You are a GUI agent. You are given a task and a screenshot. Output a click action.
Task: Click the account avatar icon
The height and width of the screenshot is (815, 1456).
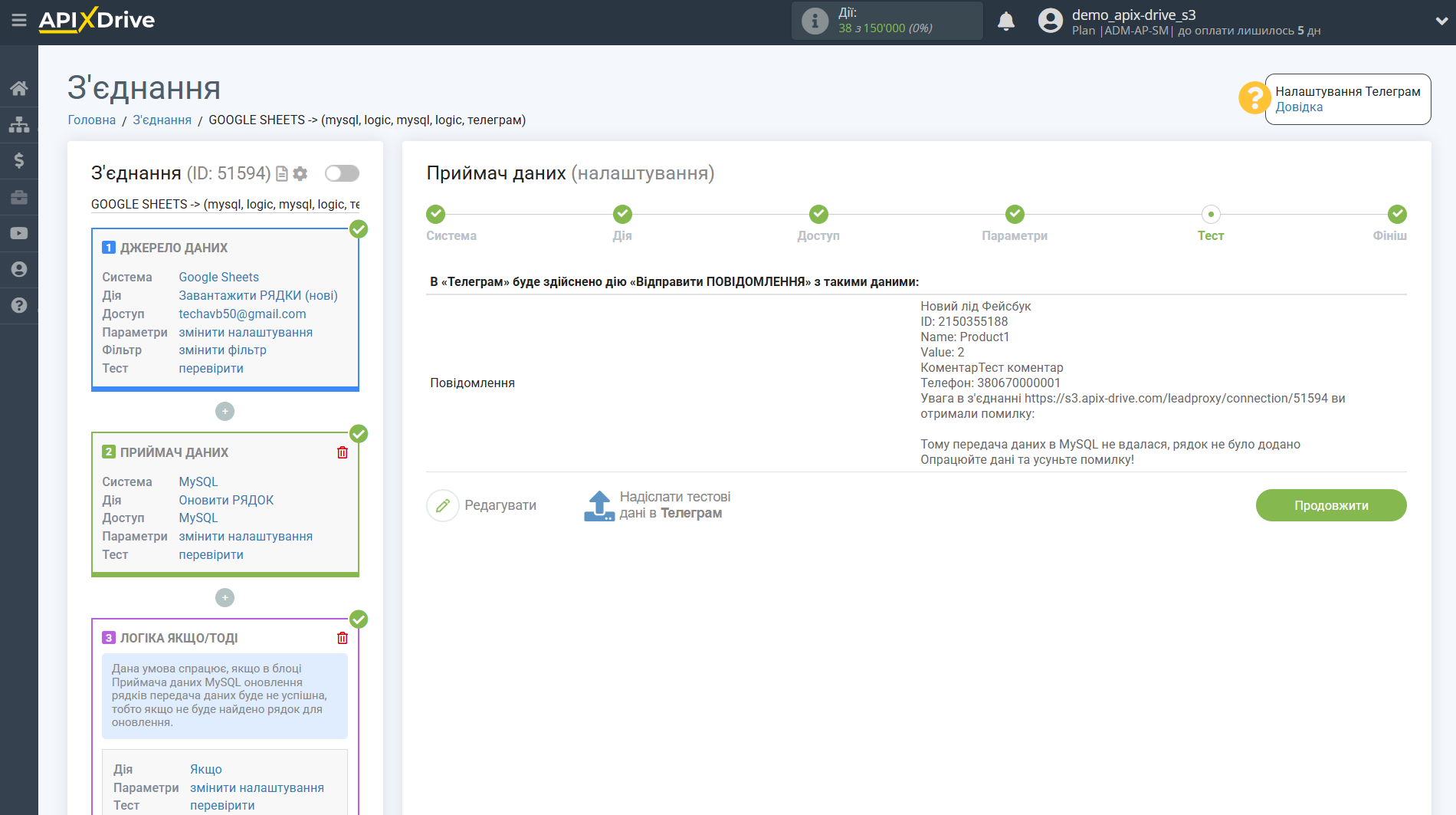pos(1051,21)
